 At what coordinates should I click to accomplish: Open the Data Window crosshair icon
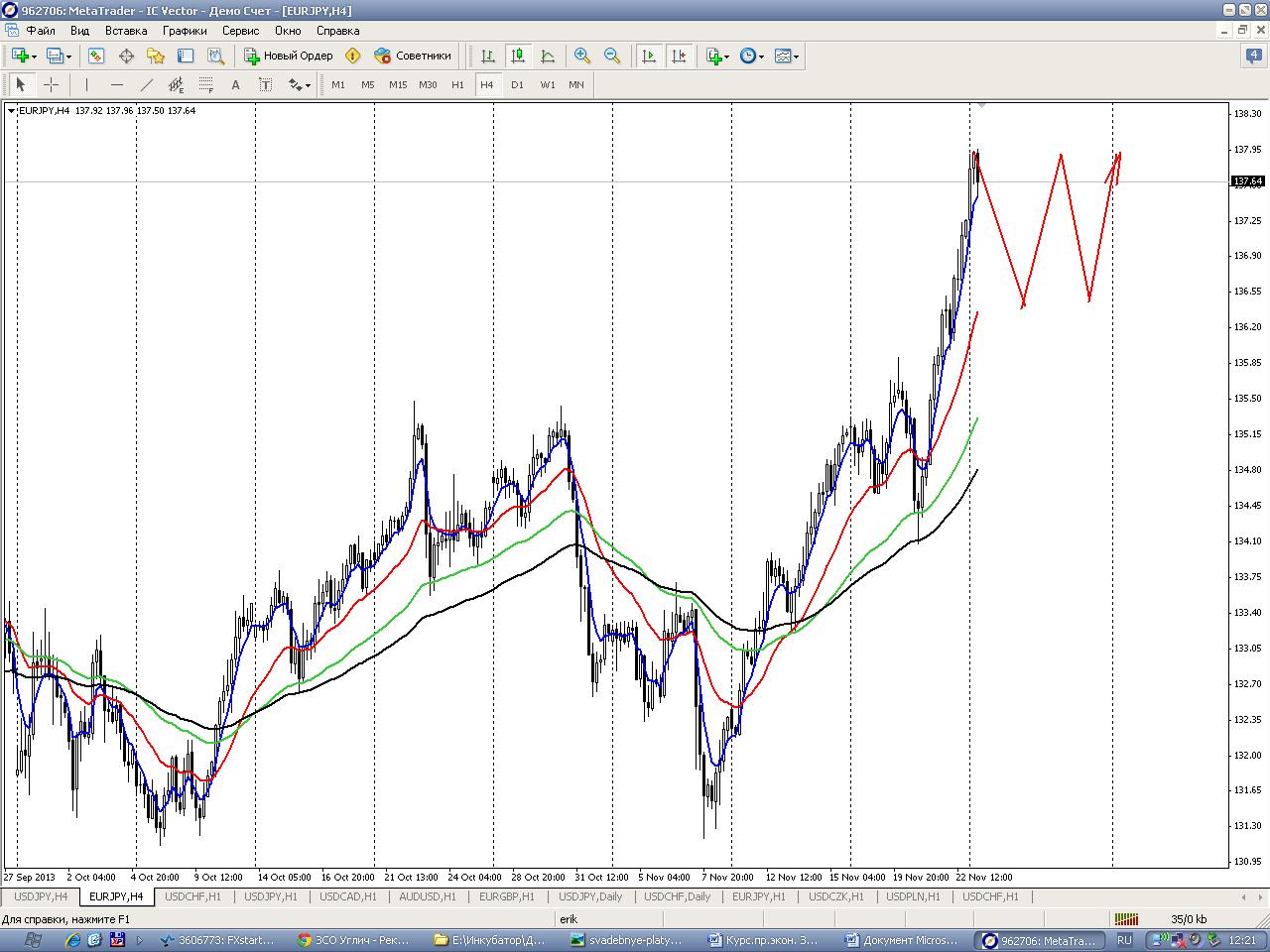tap(126, 57)
